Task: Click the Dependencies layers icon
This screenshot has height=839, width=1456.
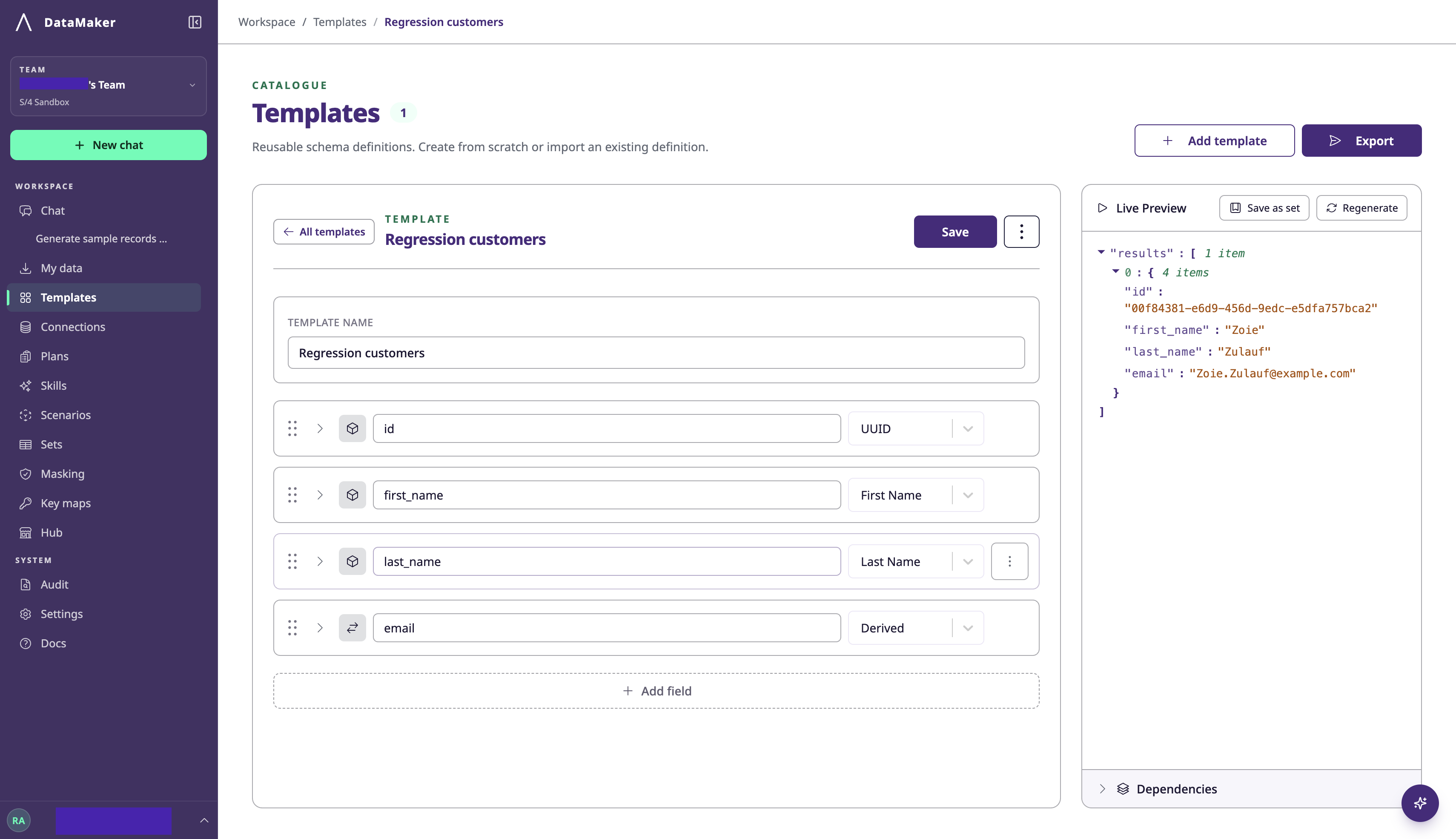Action: pos(1123,789)
